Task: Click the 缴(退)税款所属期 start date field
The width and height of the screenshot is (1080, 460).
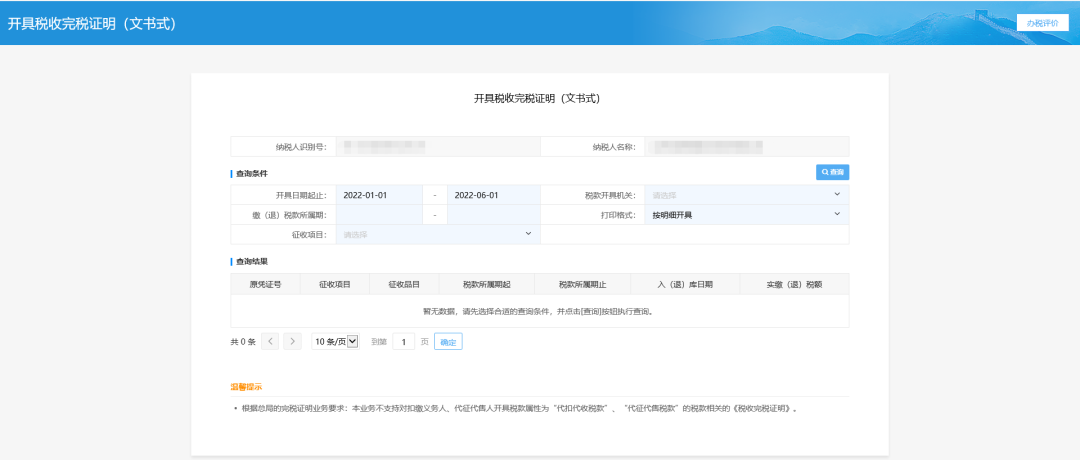Action: click(378, 215)
